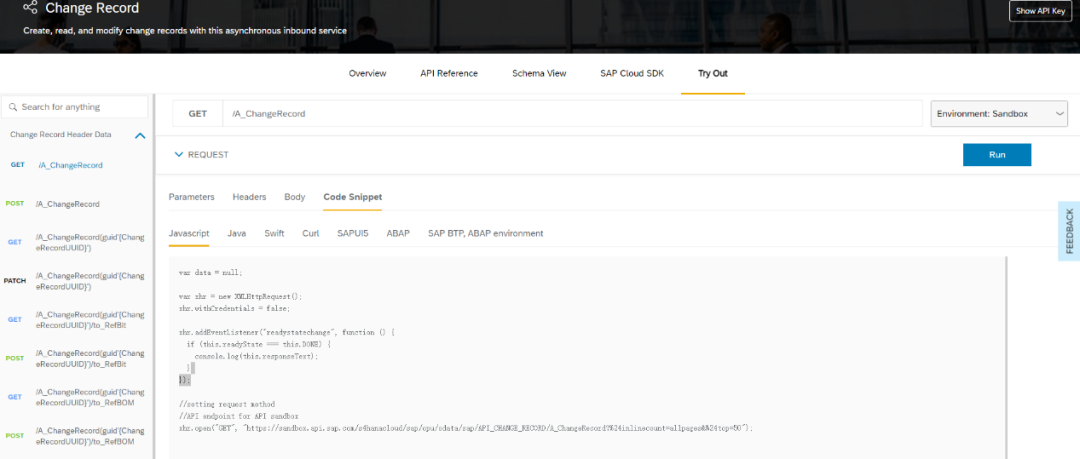Click the /A_ChangeRecord endpoint path field
Screen dimensions: 1080x459
(x=572, y=114)
